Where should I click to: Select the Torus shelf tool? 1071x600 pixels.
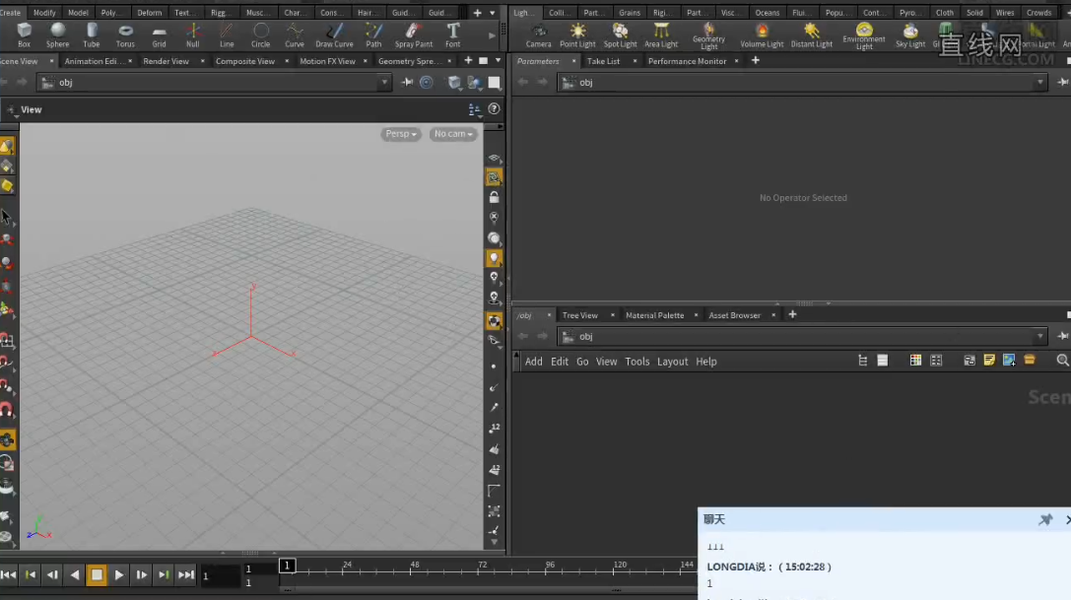[x=125, y=35]
